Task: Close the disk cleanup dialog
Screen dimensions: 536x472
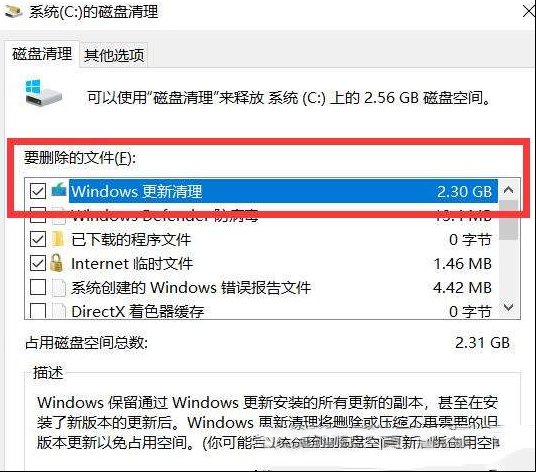Action: click(x=529, y=11)
